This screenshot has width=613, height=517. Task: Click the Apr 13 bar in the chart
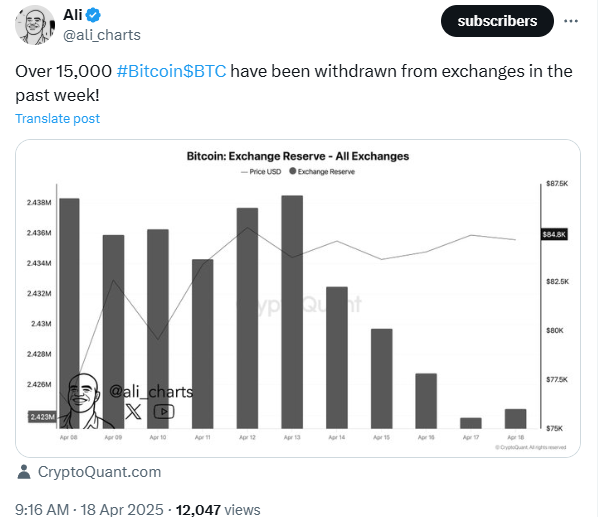click(x=292, y=312)
